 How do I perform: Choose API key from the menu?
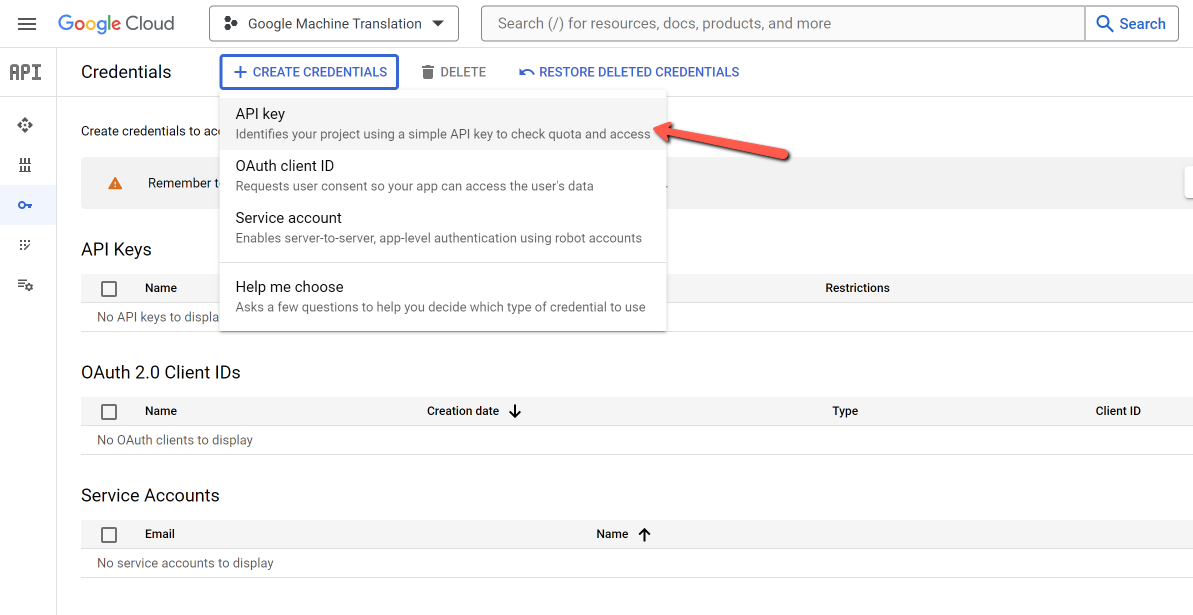point(443,123)
